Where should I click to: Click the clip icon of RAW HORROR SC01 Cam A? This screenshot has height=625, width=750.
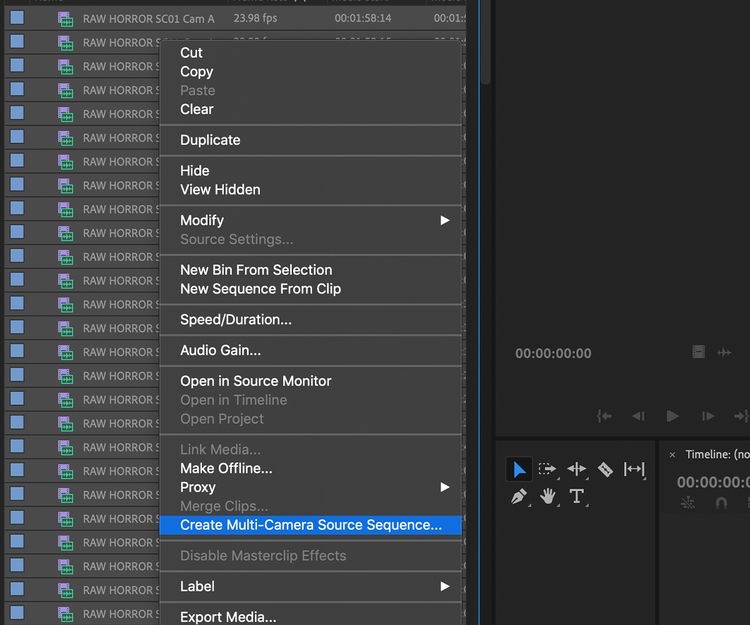click(x=66, y=19)
